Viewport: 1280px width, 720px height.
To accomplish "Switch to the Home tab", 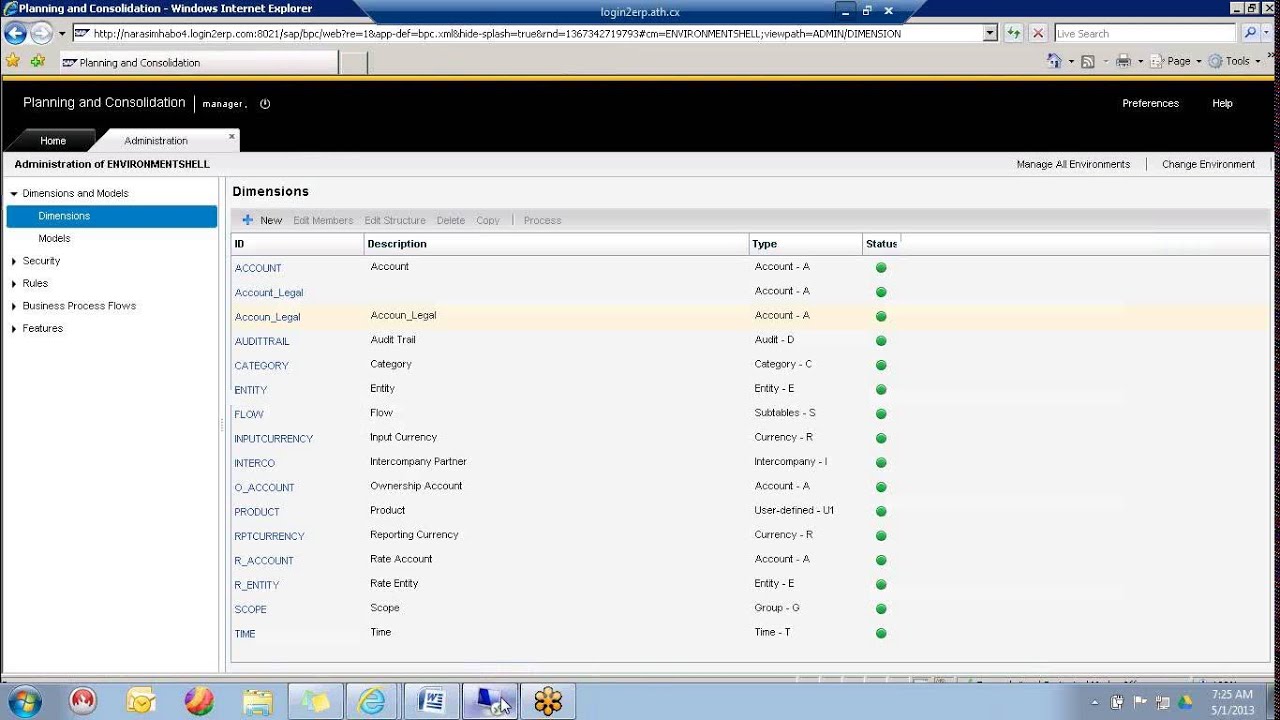I will click(53, 141).
